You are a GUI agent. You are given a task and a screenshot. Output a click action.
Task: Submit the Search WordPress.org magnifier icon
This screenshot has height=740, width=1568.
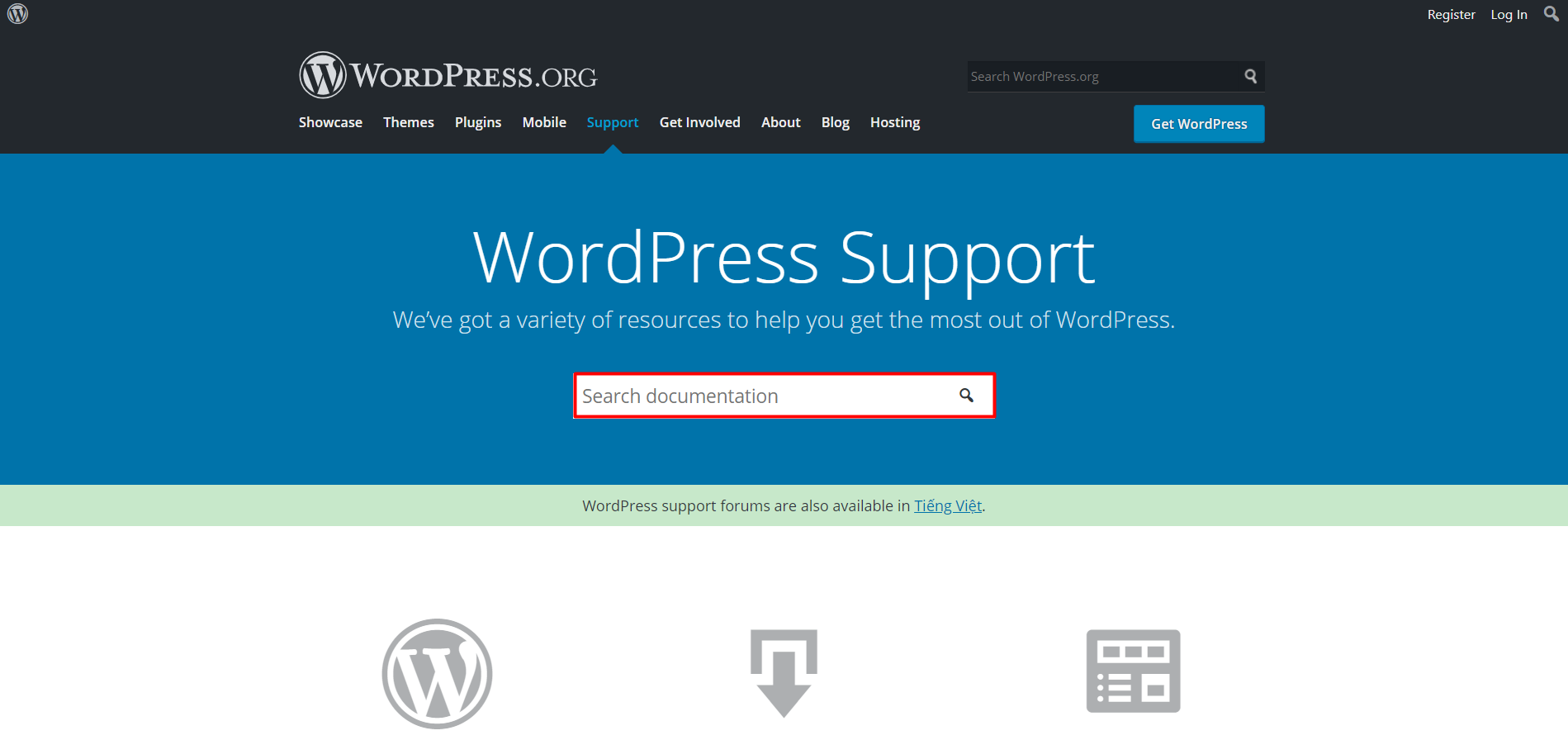1251,76
